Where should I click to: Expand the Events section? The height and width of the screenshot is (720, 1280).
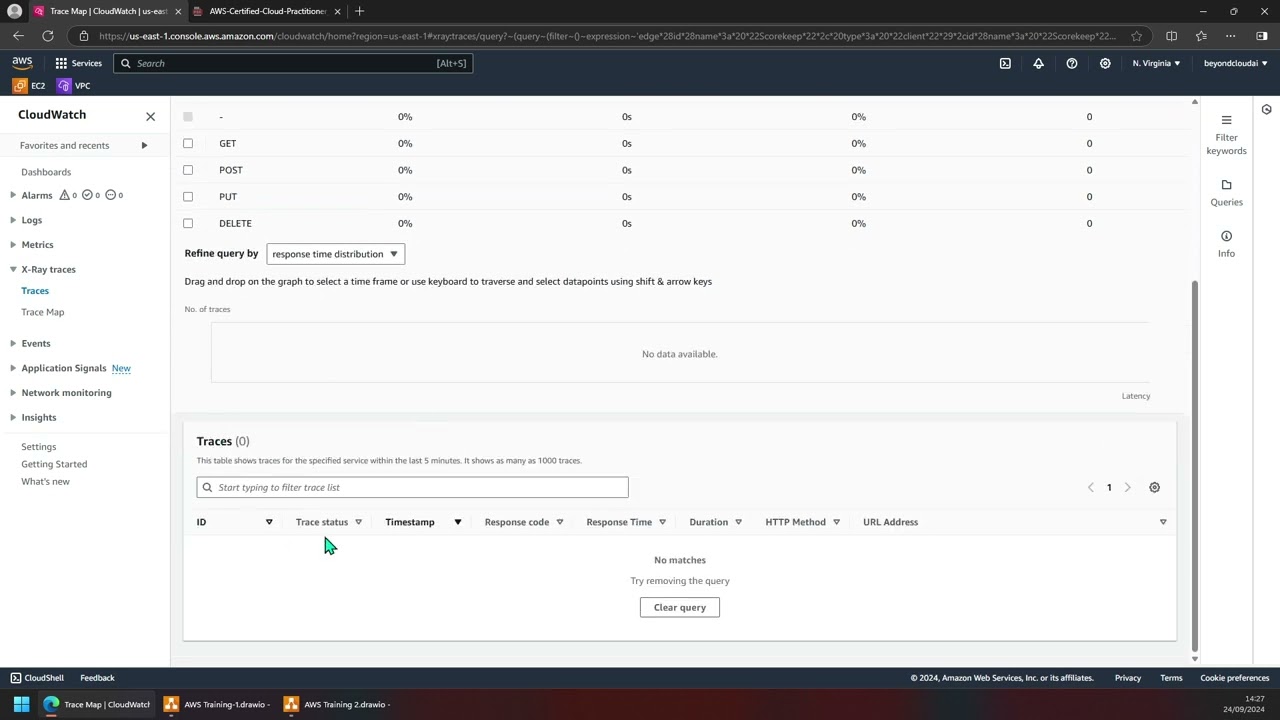(13, 343)
